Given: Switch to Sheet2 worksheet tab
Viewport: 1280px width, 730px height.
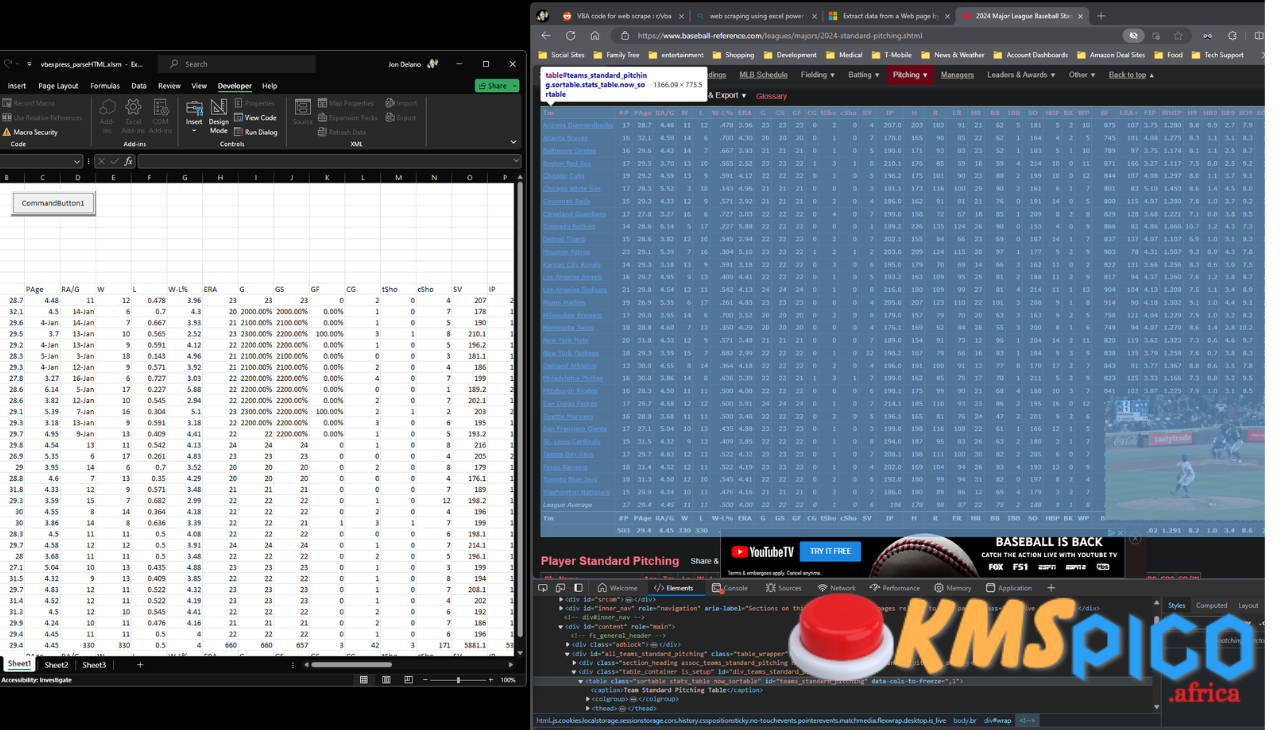Looking at the screenshot, I should click(57, 665).
